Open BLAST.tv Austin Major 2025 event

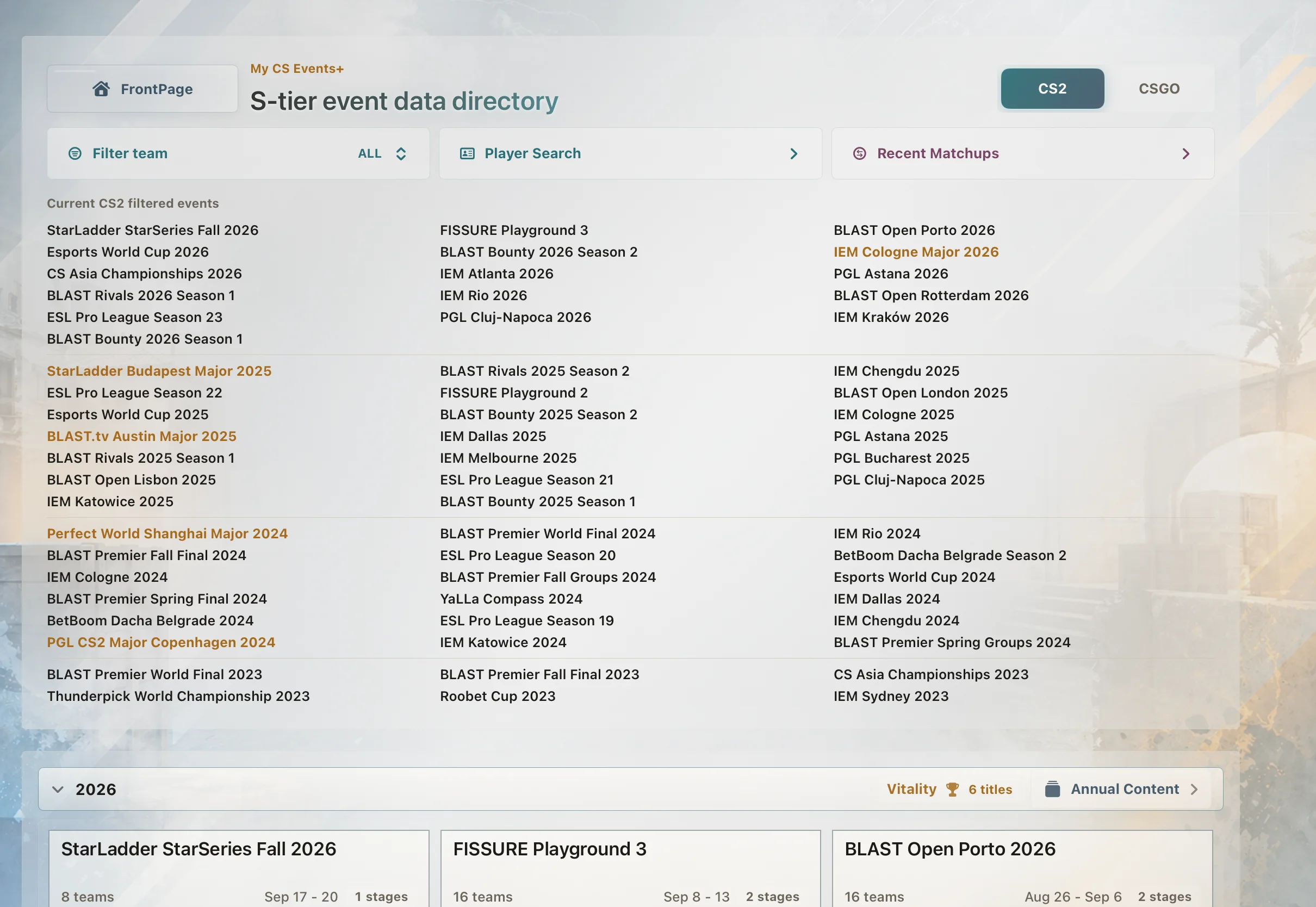pyautogui.click(x=141, y=437)
